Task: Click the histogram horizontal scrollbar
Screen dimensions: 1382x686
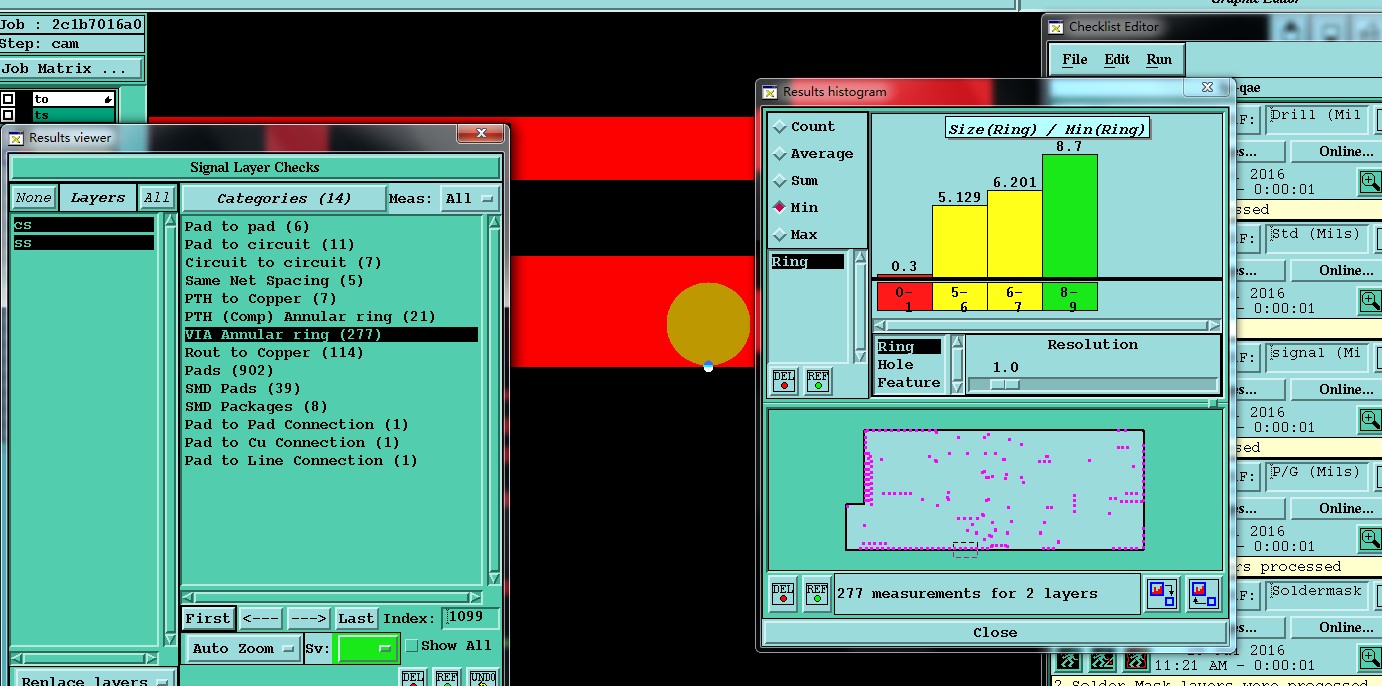Action: pyautogui.click(x=1047, y=325)
